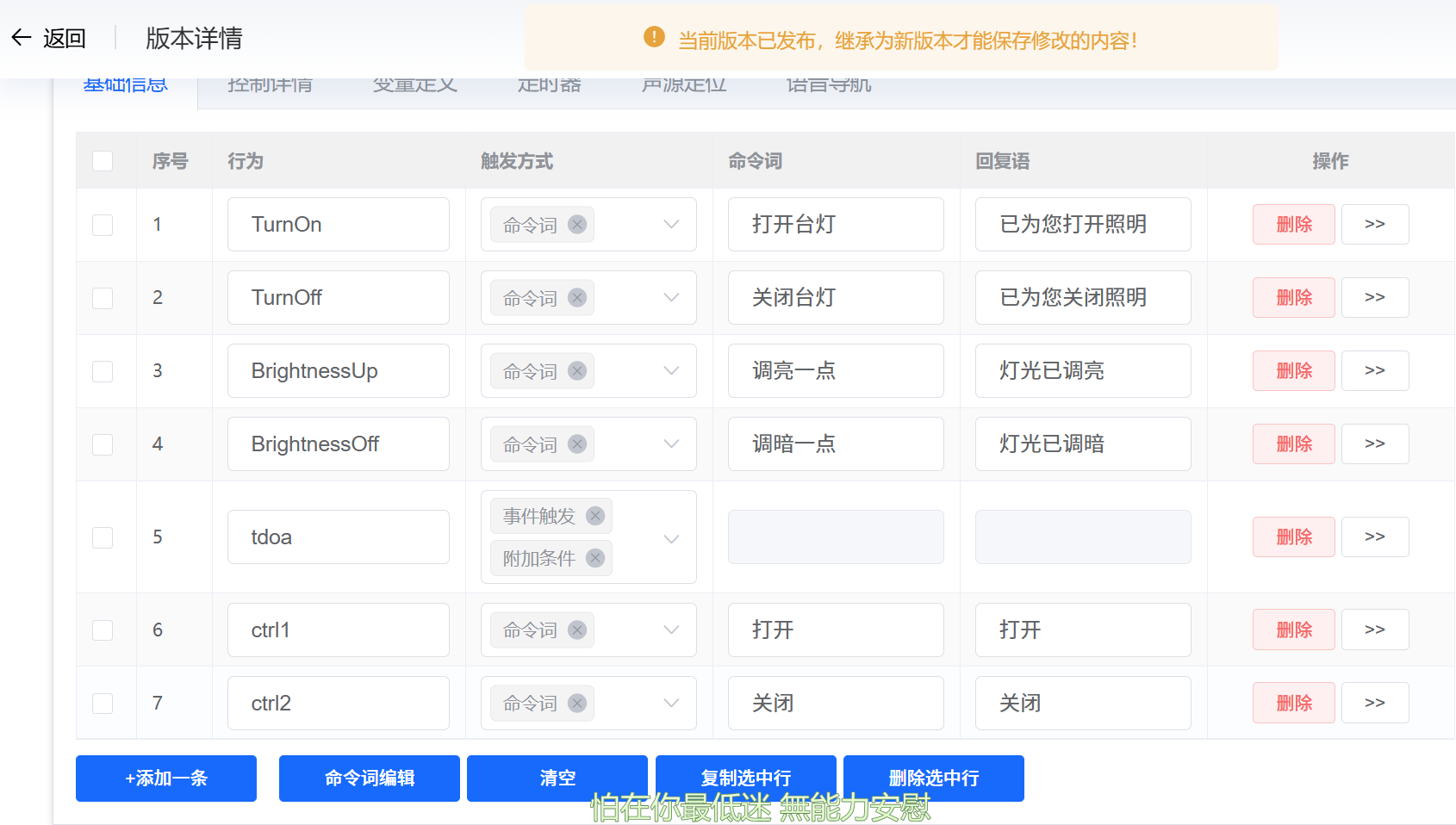This screenshot has height=825, width=1456.
Task: Check the select-all checkbox in the table header
Action: pyautogui.click(x=103, y=160)
